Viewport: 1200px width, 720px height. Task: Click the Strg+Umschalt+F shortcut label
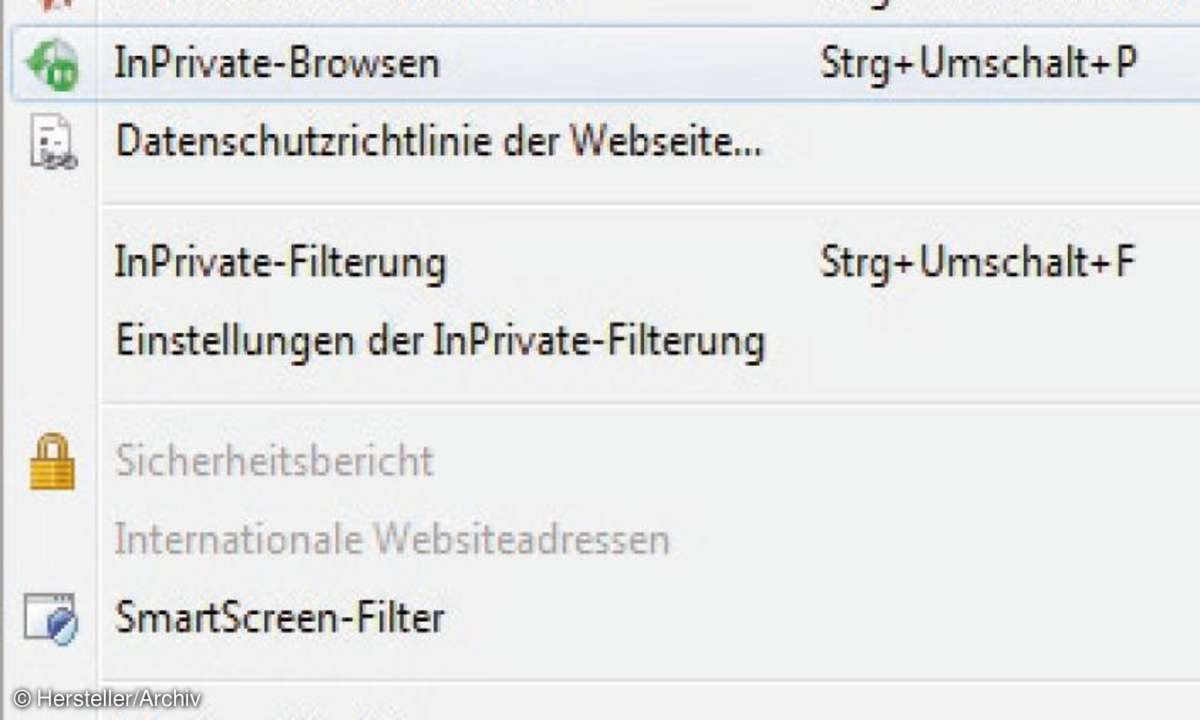point(977,263)
